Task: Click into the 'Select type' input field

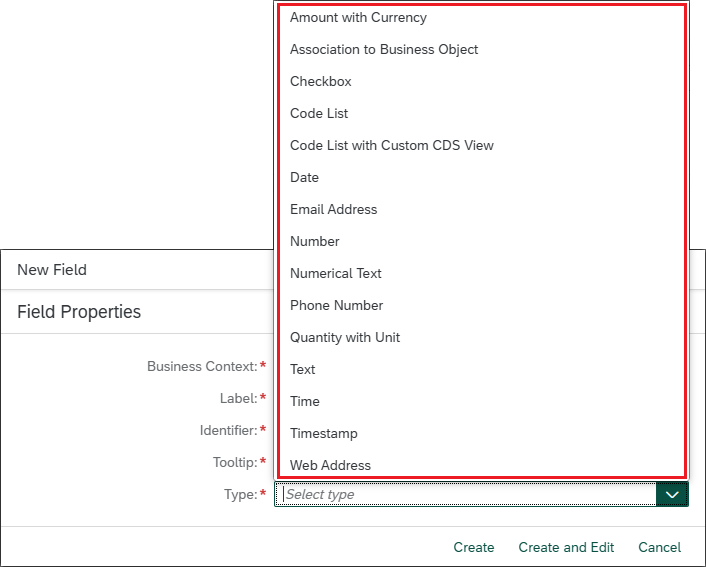Action: click(465, 494)
